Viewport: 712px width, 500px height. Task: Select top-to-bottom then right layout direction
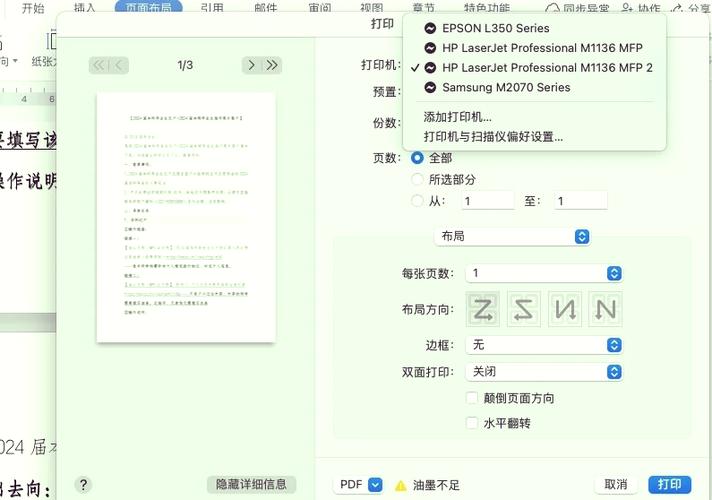[565, 310]
